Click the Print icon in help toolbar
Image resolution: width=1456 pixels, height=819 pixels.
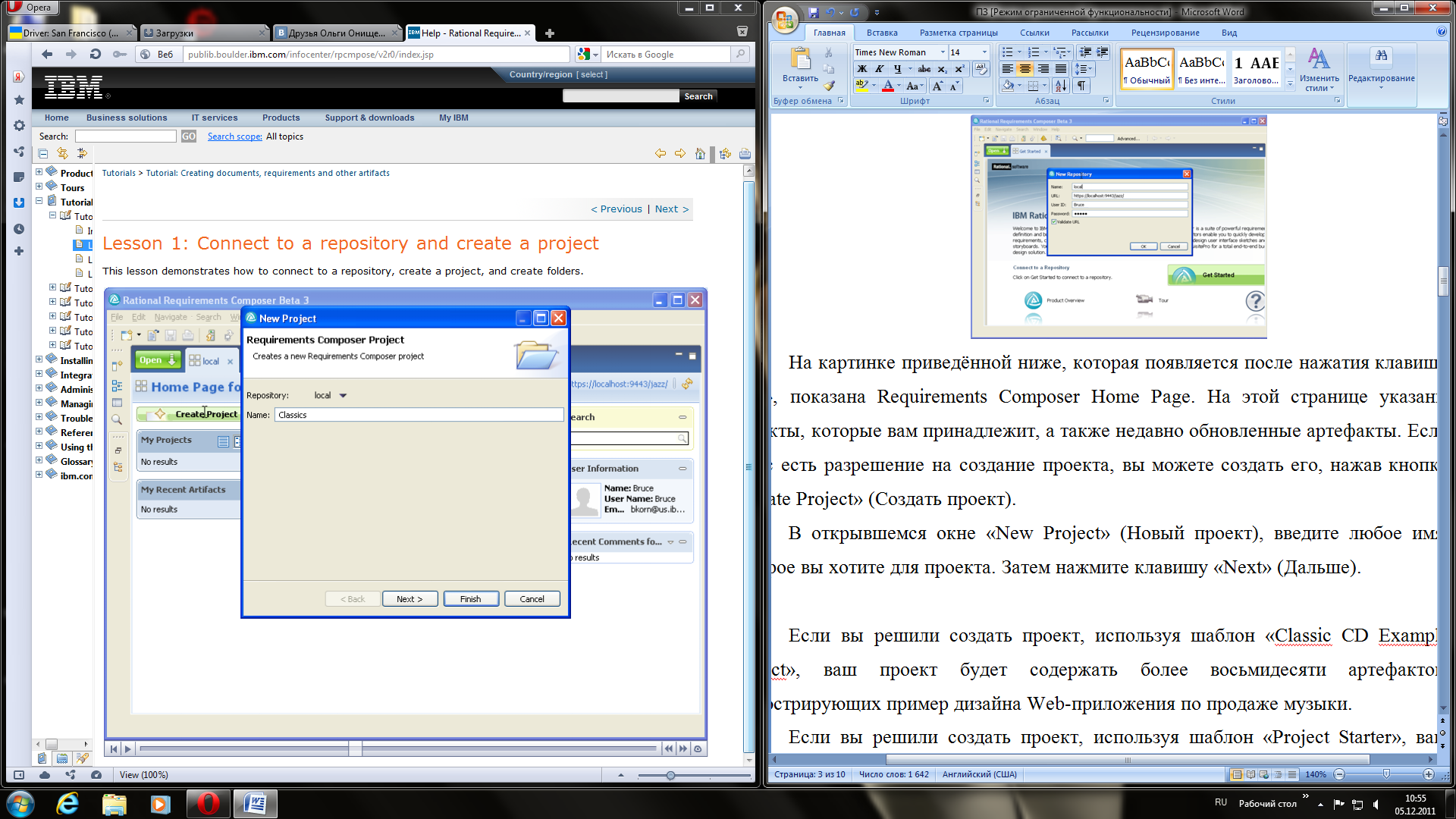point(745,153)
